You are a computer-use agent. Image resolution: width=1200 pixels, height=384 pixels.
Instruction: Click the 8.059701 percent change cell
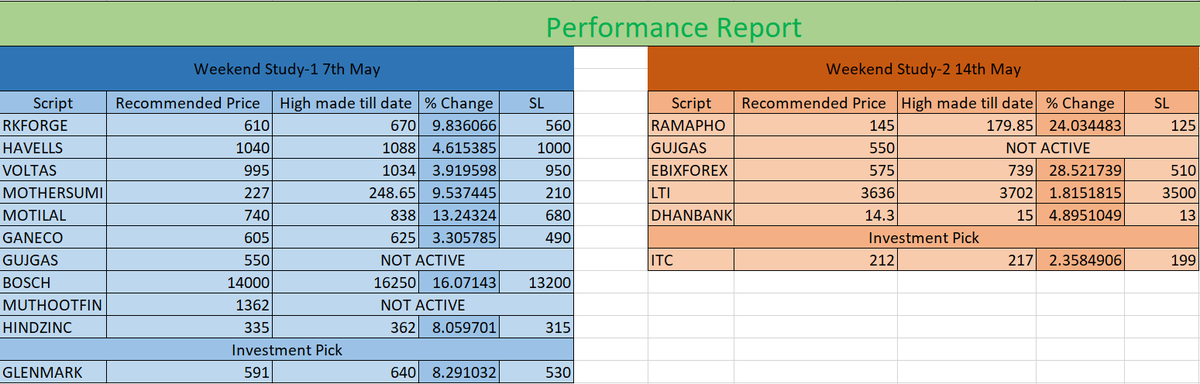(459, 327)
